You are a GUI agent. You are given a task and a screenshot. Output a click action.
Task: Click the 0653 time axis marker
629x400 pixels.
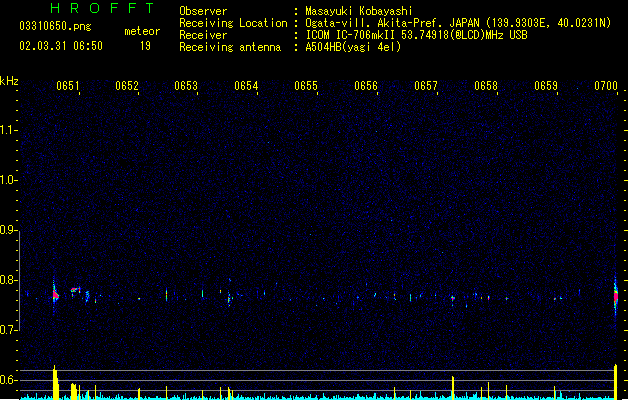coord(186,86)
